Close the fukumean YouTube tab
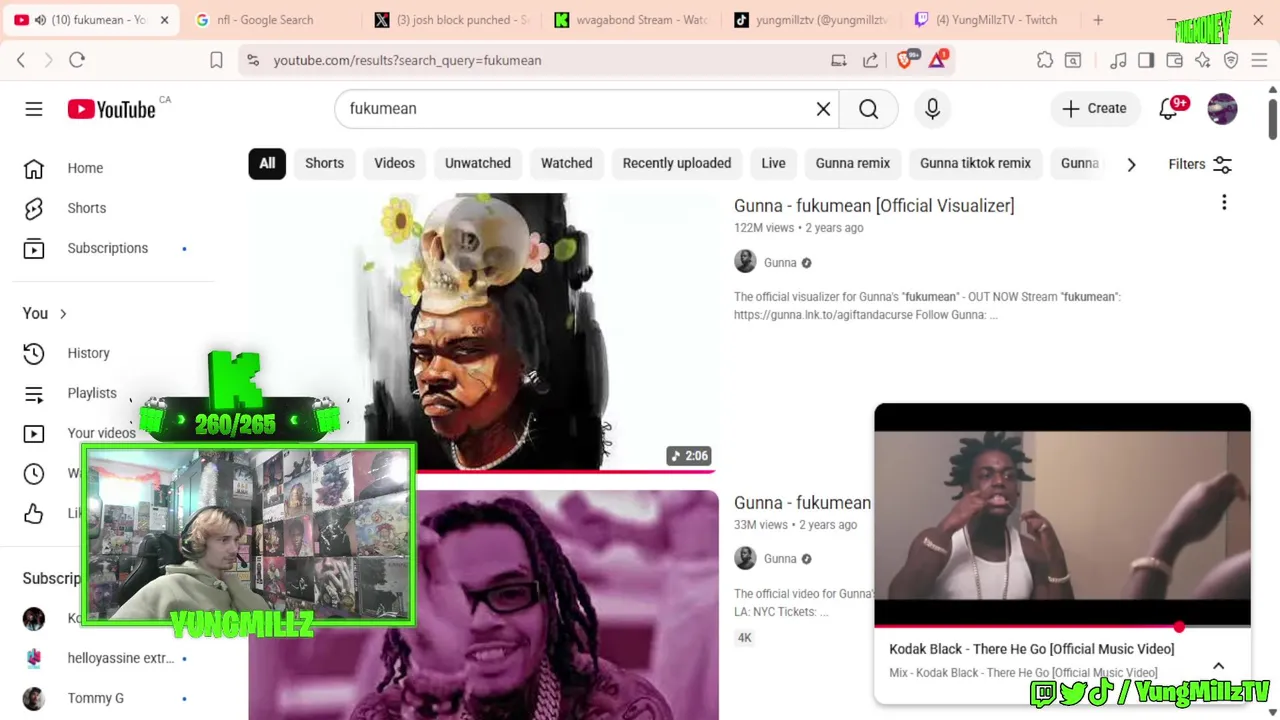Image resolution: width=1280 pixels, height=720 pixels. point(164,20)
